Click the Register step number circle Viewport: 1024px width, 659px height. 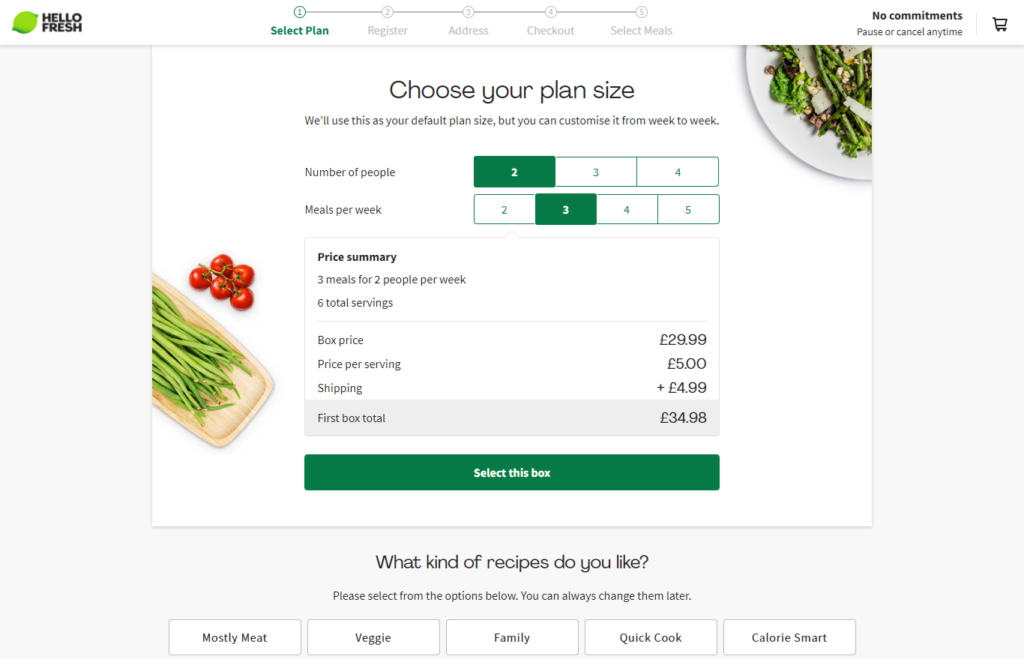click(387, 12)
